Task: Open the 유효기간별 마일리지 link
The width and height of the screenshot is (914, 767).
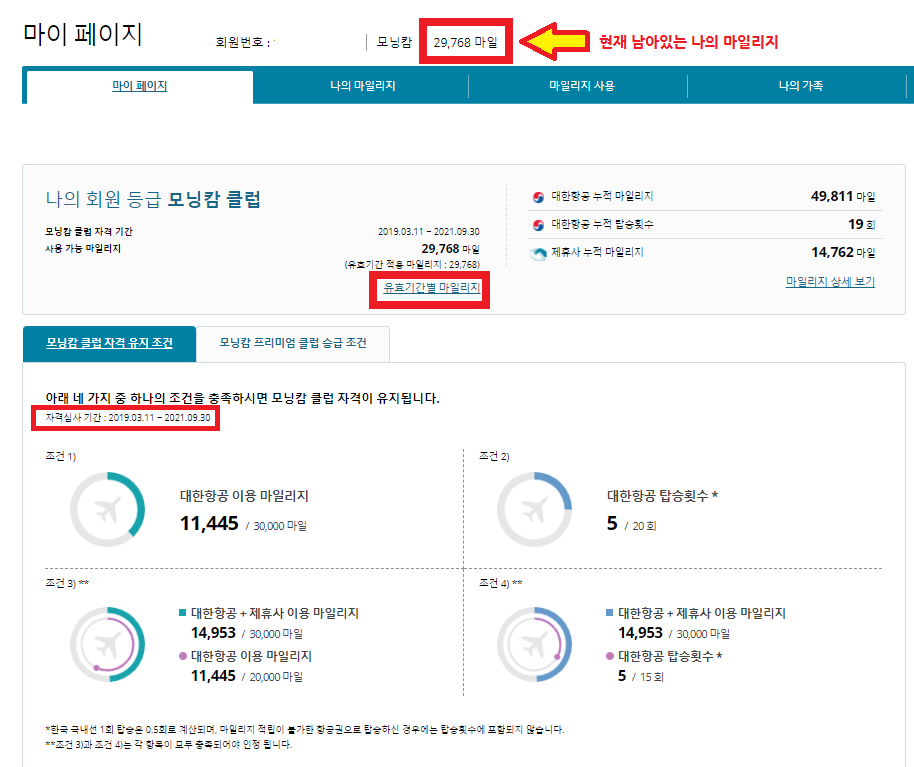Action: tap(431, 287)
